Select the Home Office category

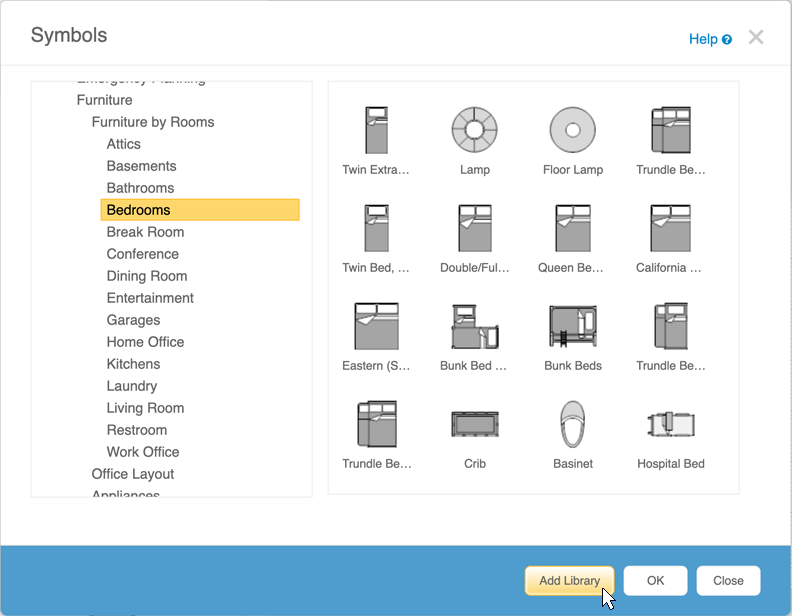(x=145, y=342)
